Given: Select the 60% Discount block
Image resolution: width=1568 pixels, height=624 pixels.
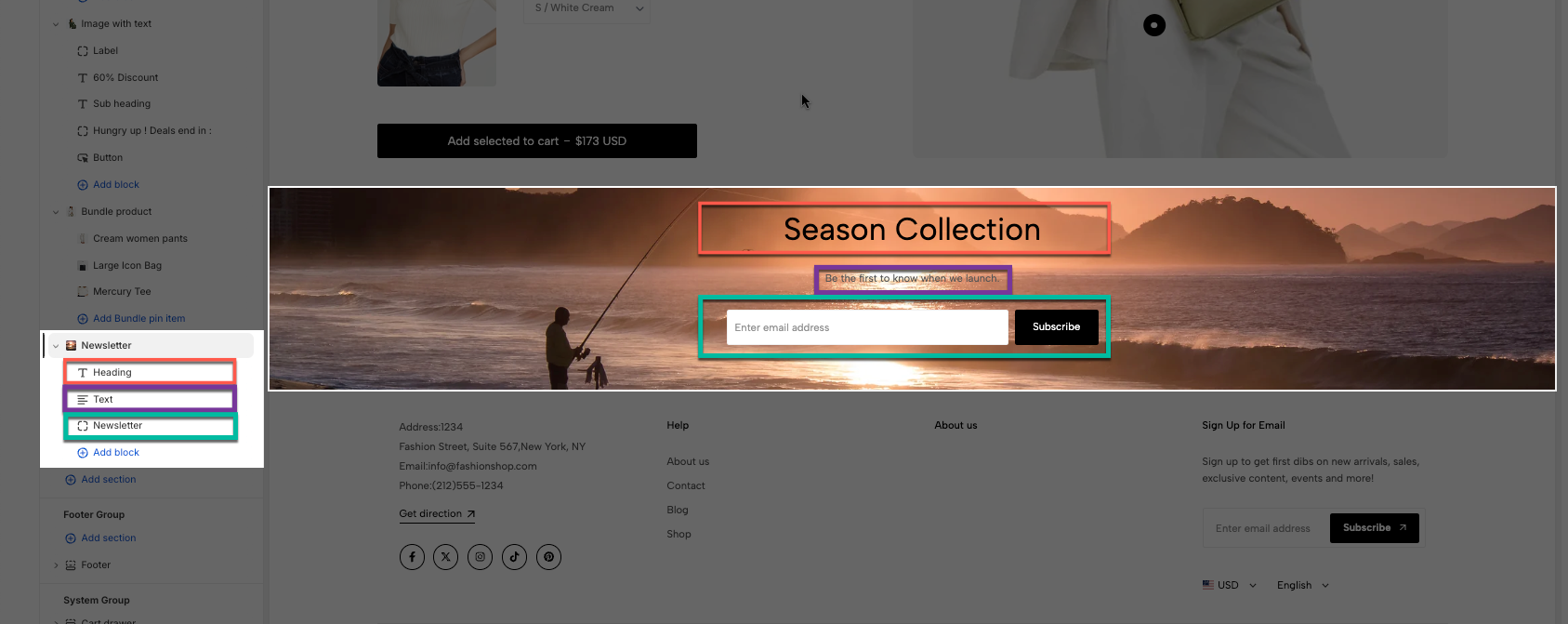Looking at the screenshot, I should (125, 78).
